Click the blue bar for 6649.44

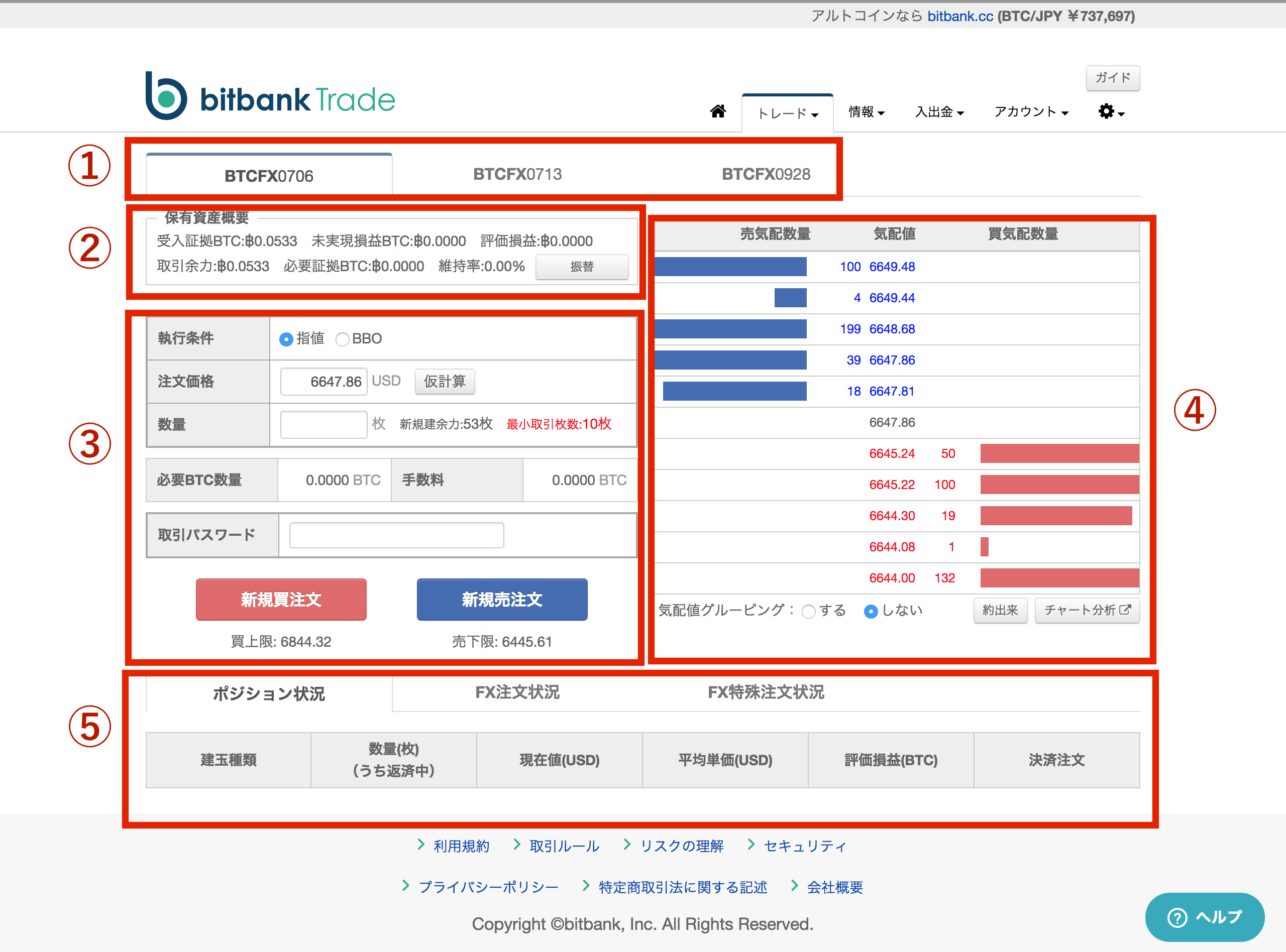[x=790, y=298]
